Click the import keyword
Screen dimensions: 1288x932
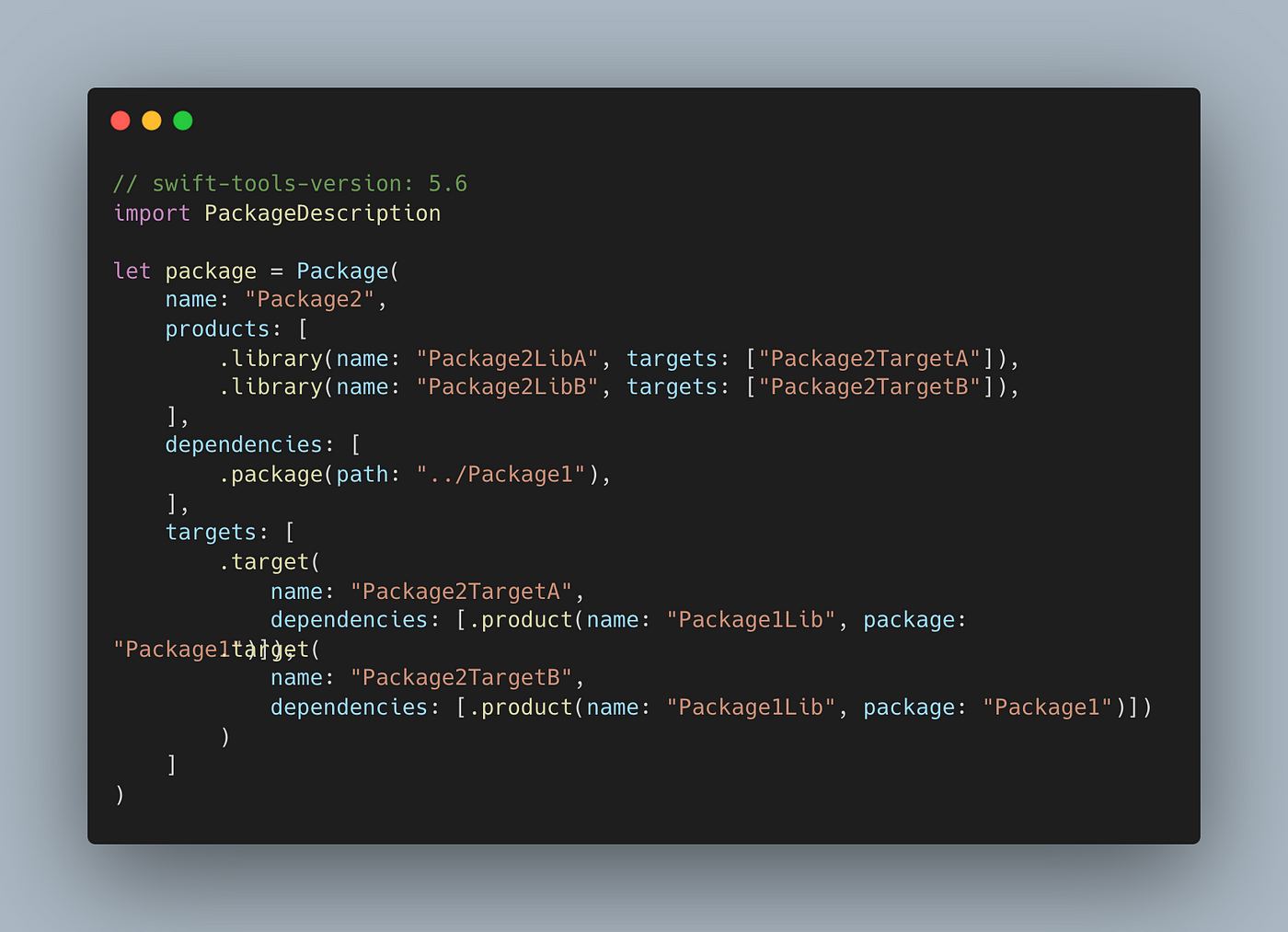pos(152,213)
